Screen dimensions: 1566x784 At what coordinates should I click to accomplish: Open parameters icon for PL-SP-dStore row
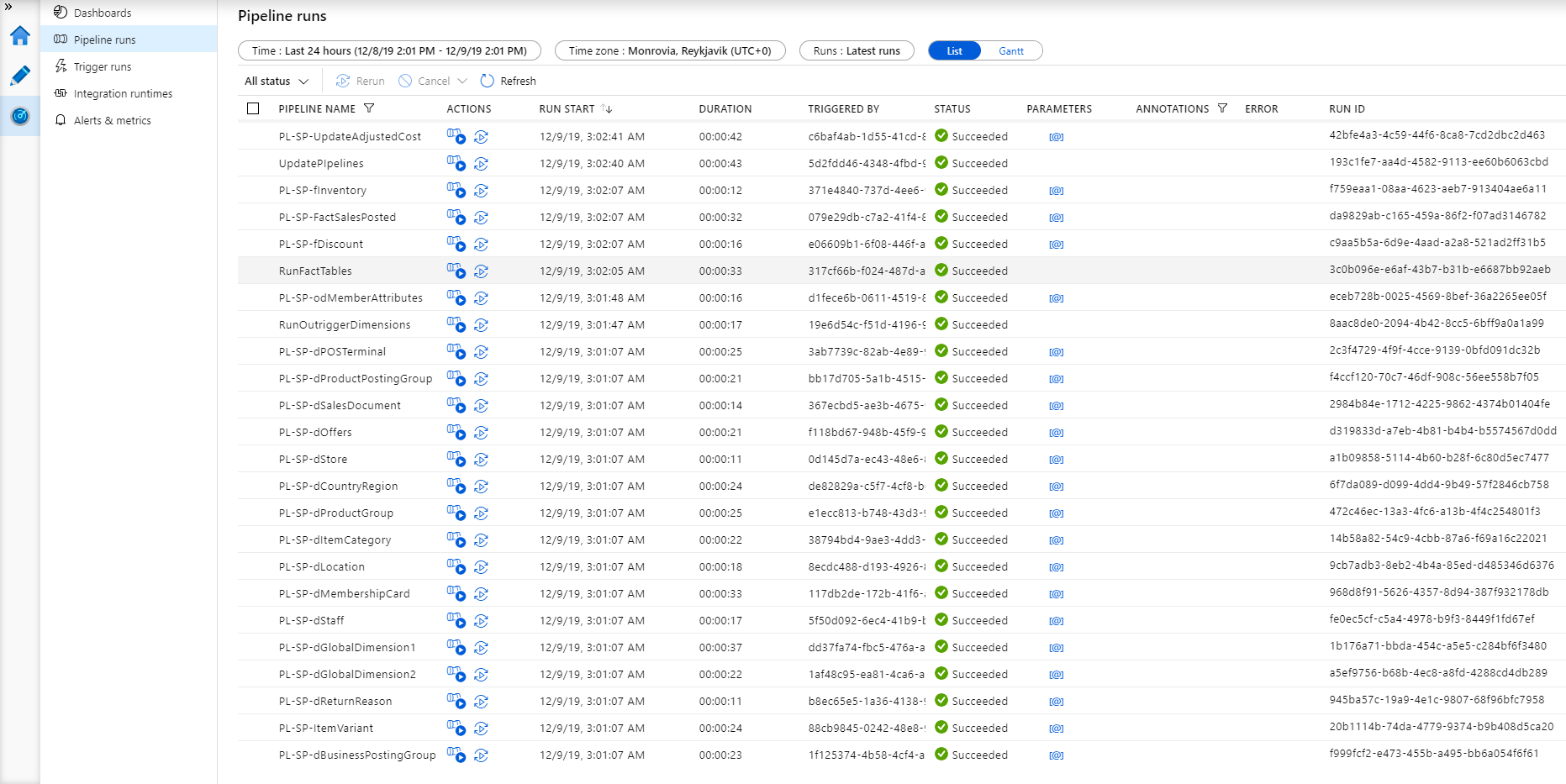click(1056, 460)
